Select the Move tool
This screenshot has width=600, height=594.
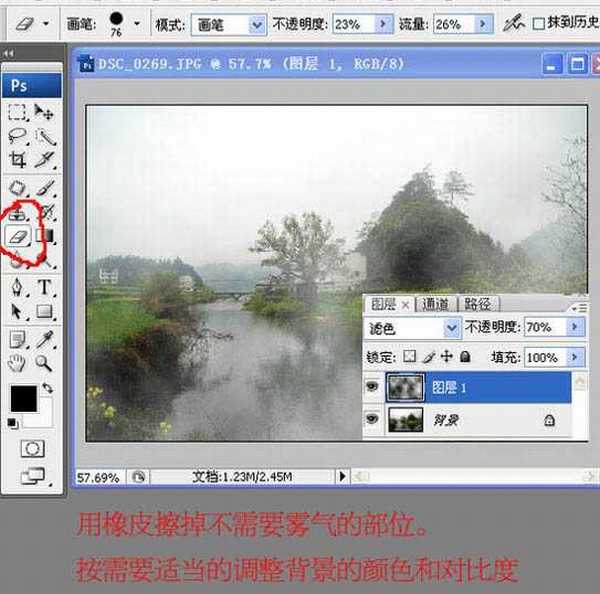click(x=44, y=112)
